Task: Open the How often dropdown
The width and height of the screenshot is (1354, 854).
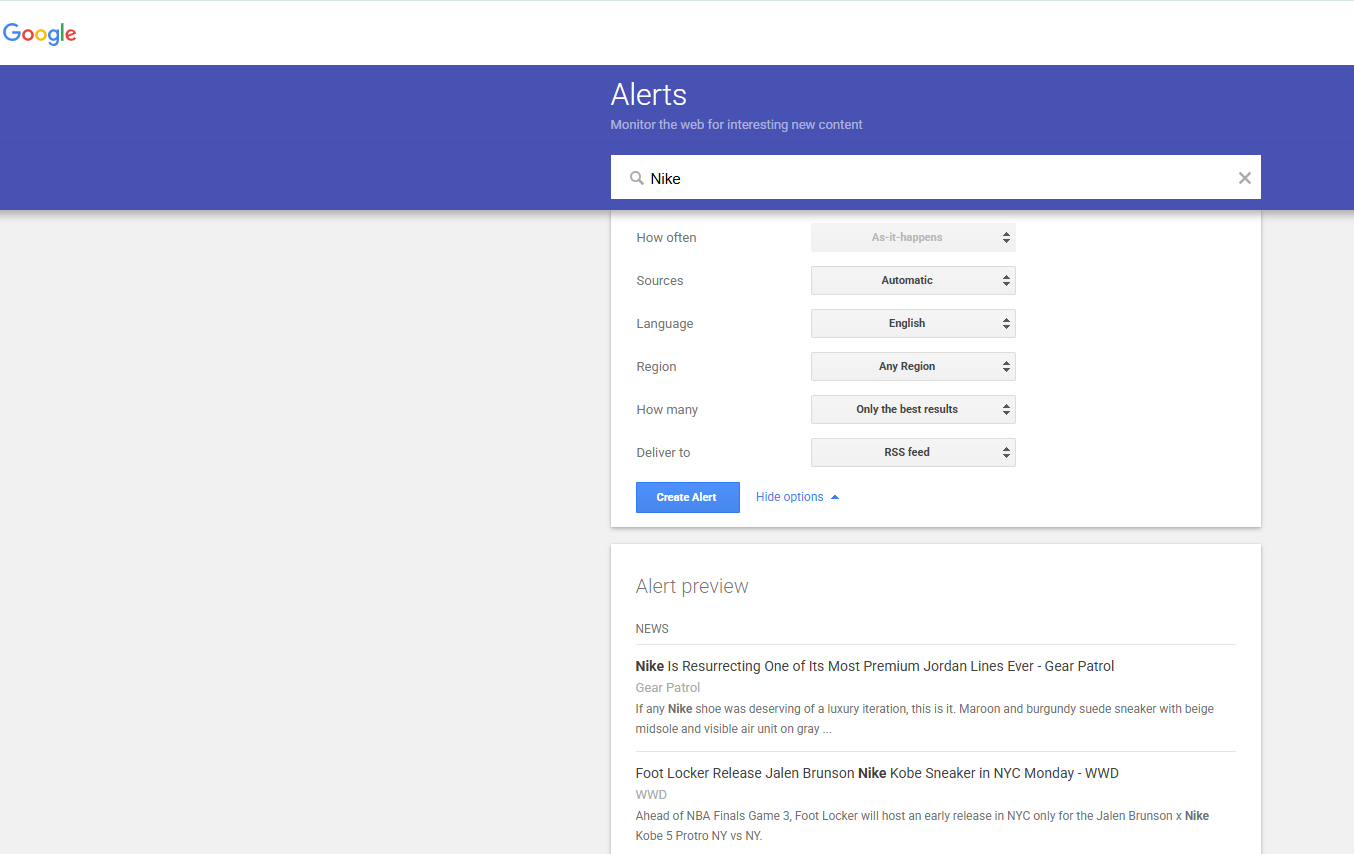Action: 913,238
